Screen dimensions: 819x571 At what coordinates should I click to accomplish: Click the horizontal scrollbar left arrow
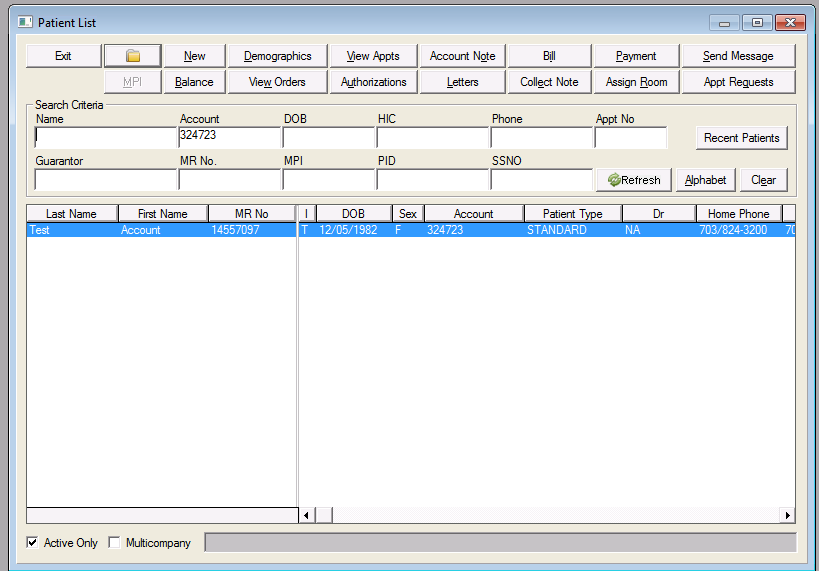click(x=307, y=515)
